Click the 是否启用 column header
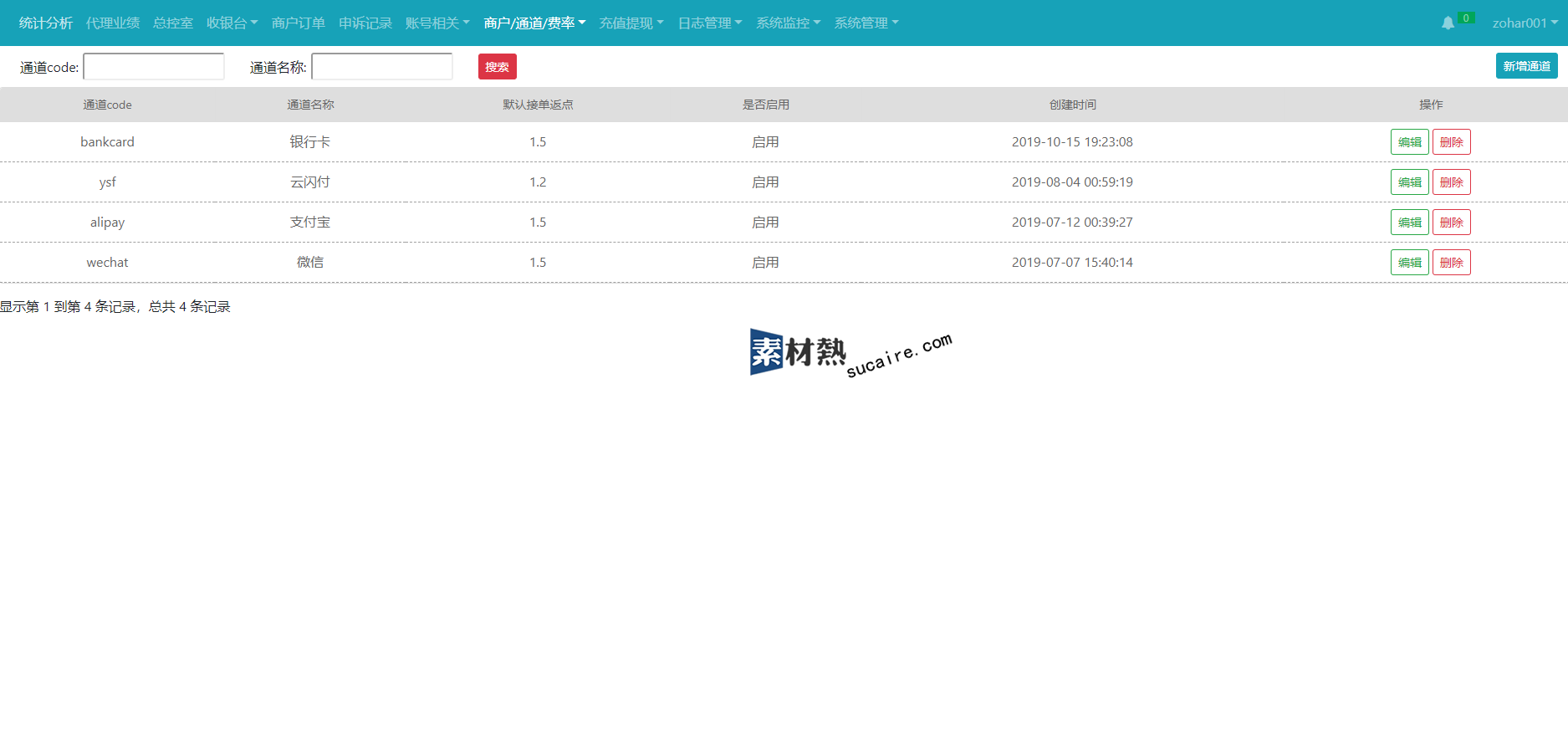 (x=765, y=105)
